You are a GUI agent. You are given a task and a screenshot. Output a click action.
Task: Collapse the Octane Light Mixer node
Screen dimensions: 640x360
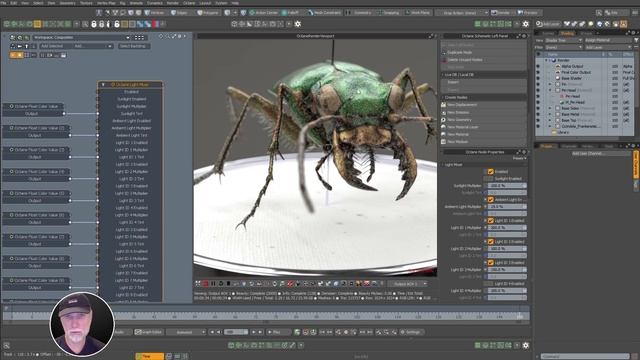point(103,84)
